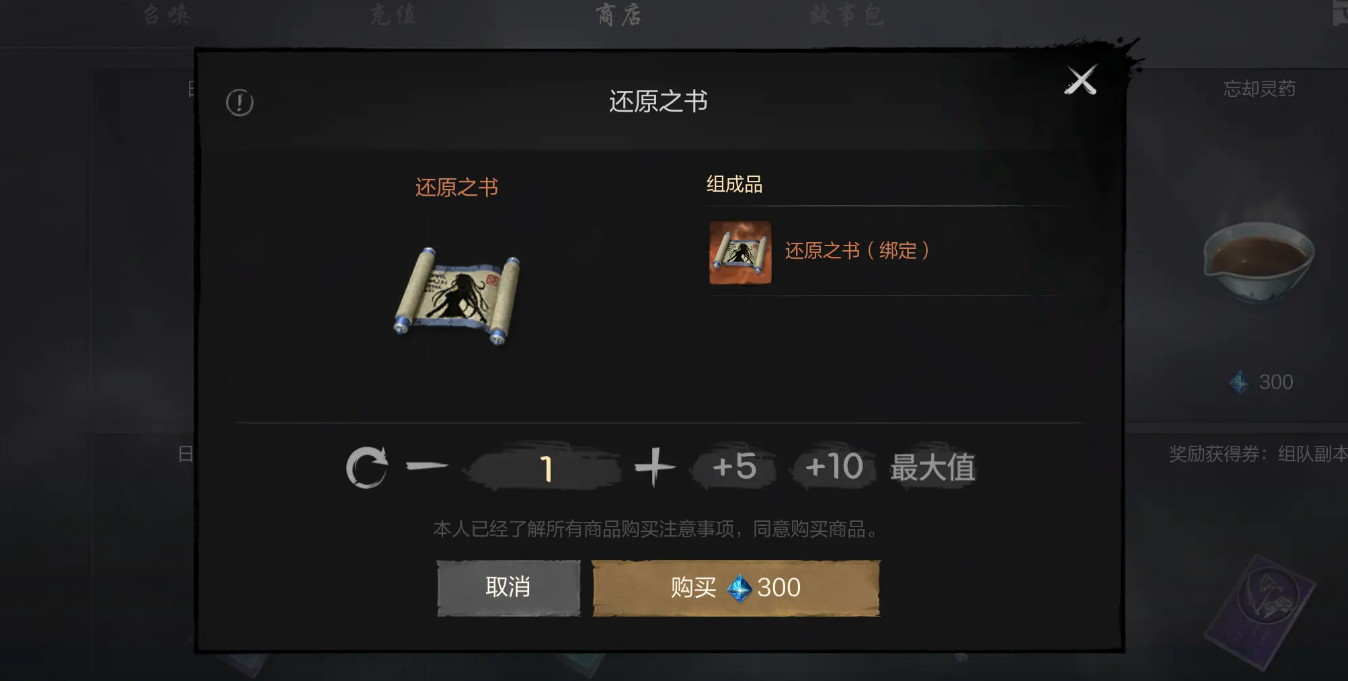Add ten with the +10 button

pyautogui.click(x=833, y=467)
